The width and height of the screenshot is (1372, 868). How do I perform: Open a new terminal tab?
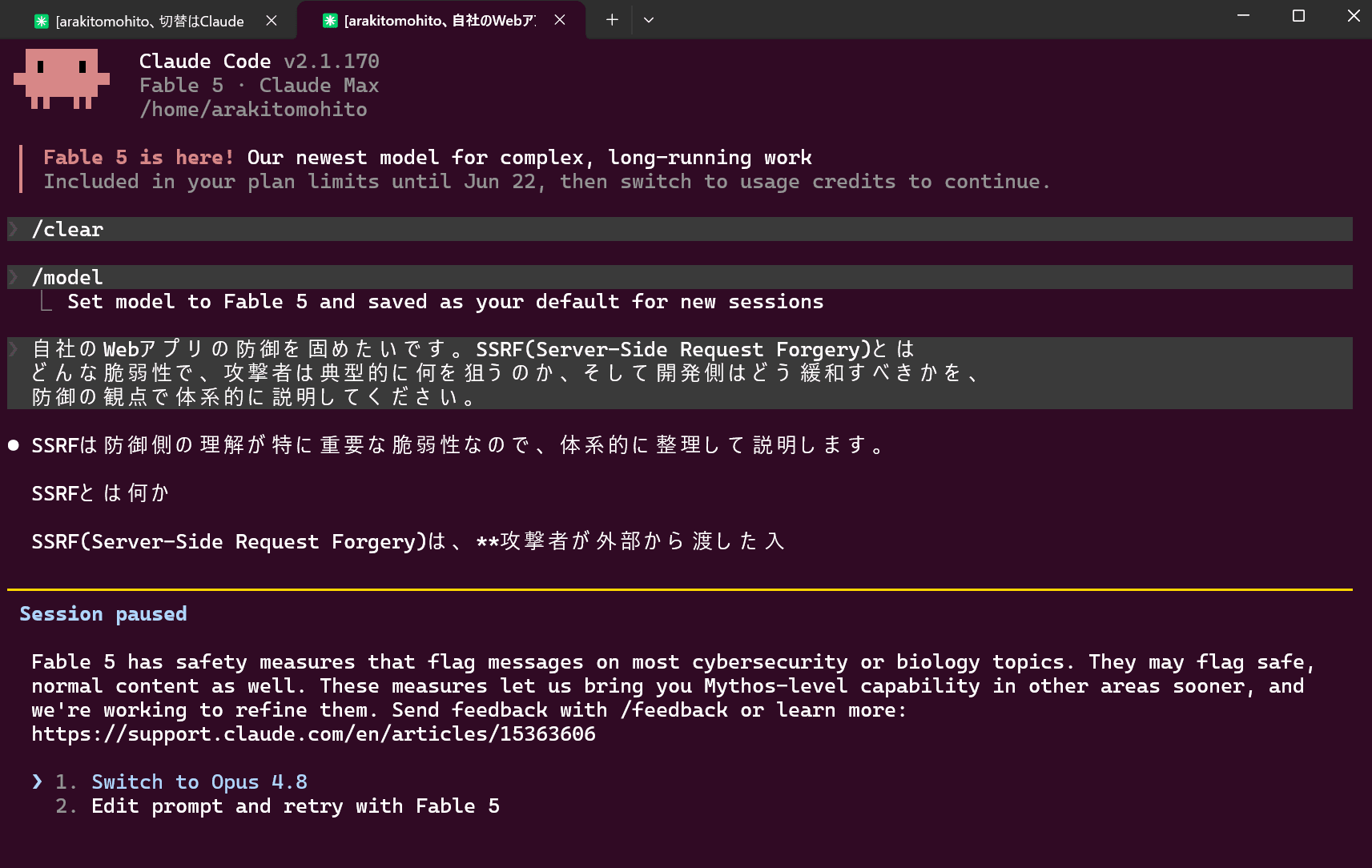612,20
